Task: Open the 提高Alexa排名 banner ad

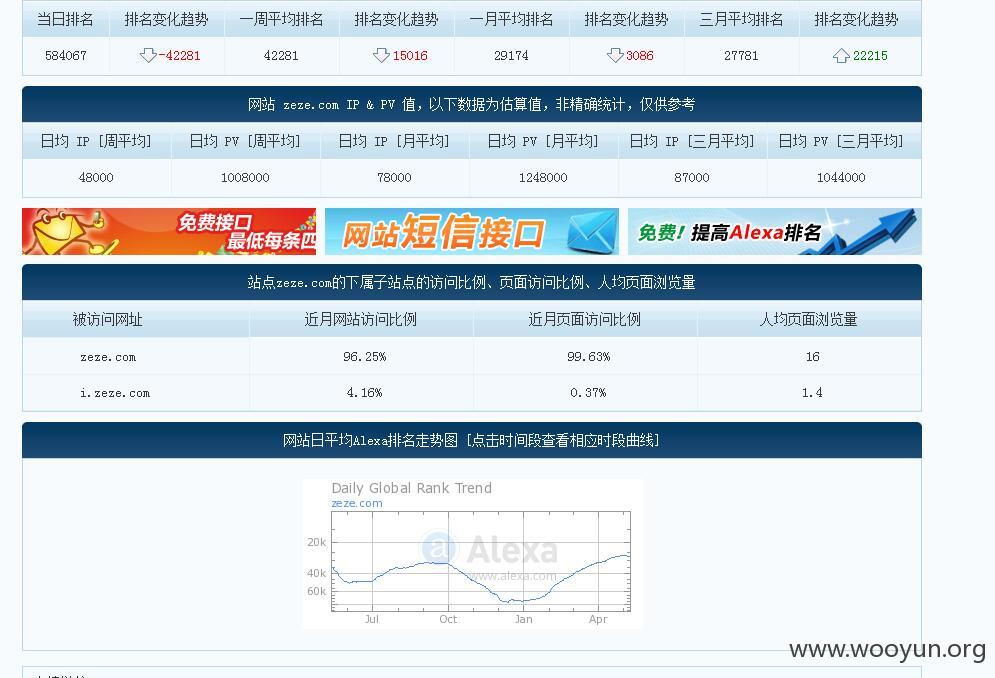Action: click(x=775, y=232)
